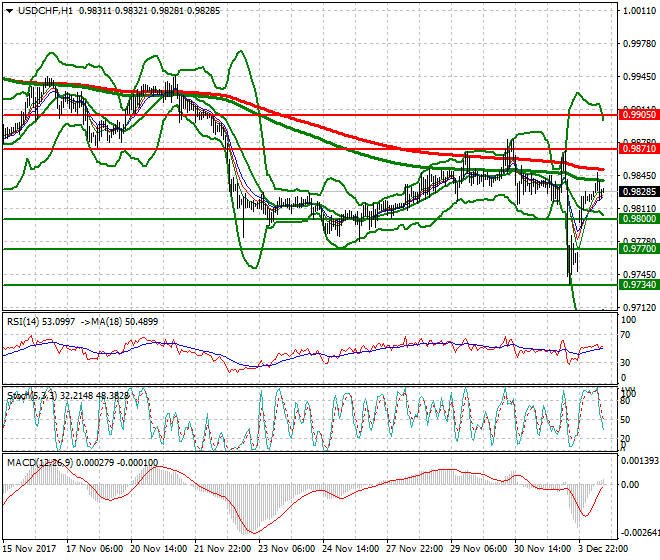660x560 pixels.
Task: Click the 15 Nov 2017 date label
Action: coord(29,549)
